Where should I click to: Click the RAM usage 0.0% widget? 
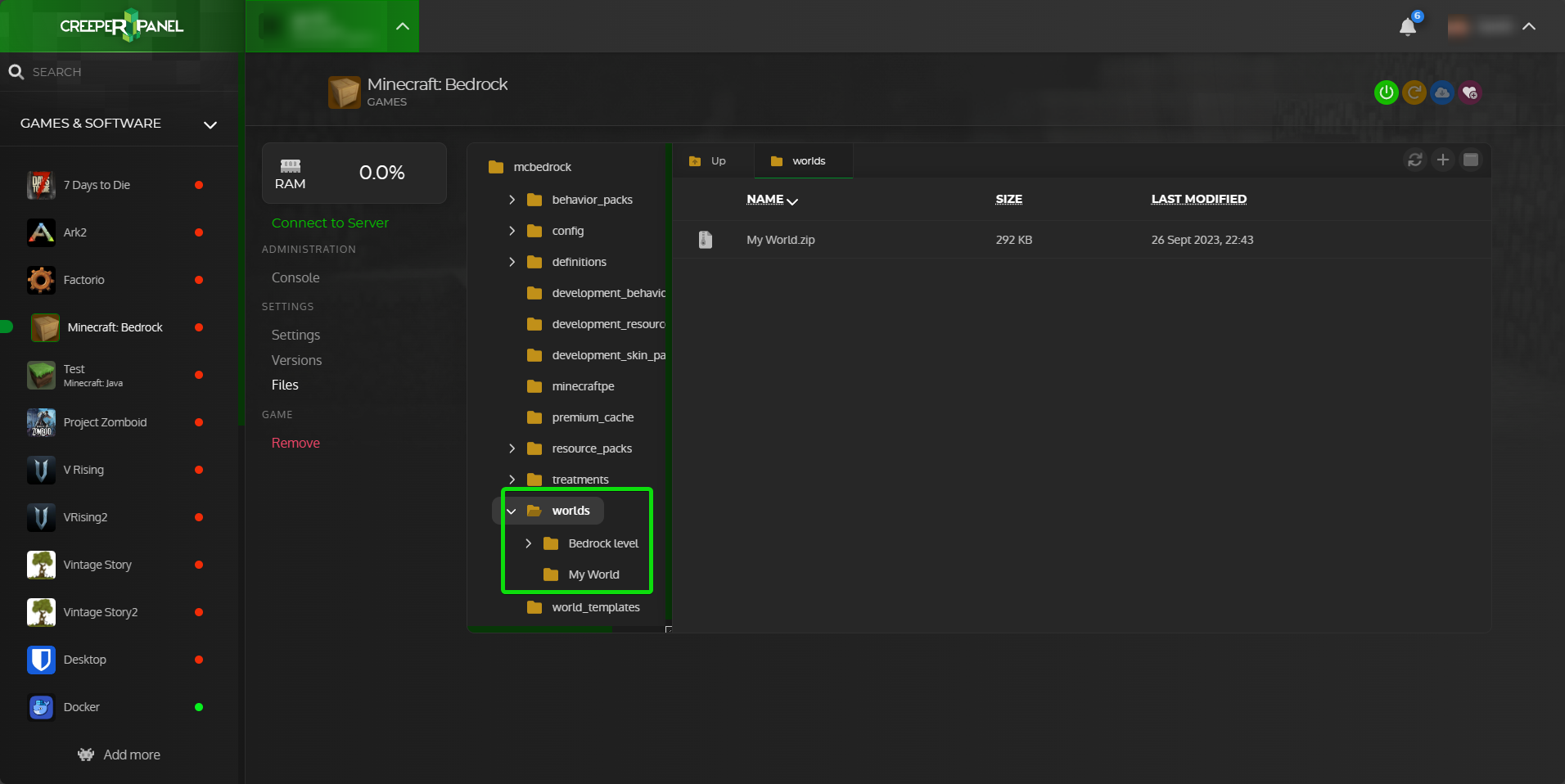(354, 173)
